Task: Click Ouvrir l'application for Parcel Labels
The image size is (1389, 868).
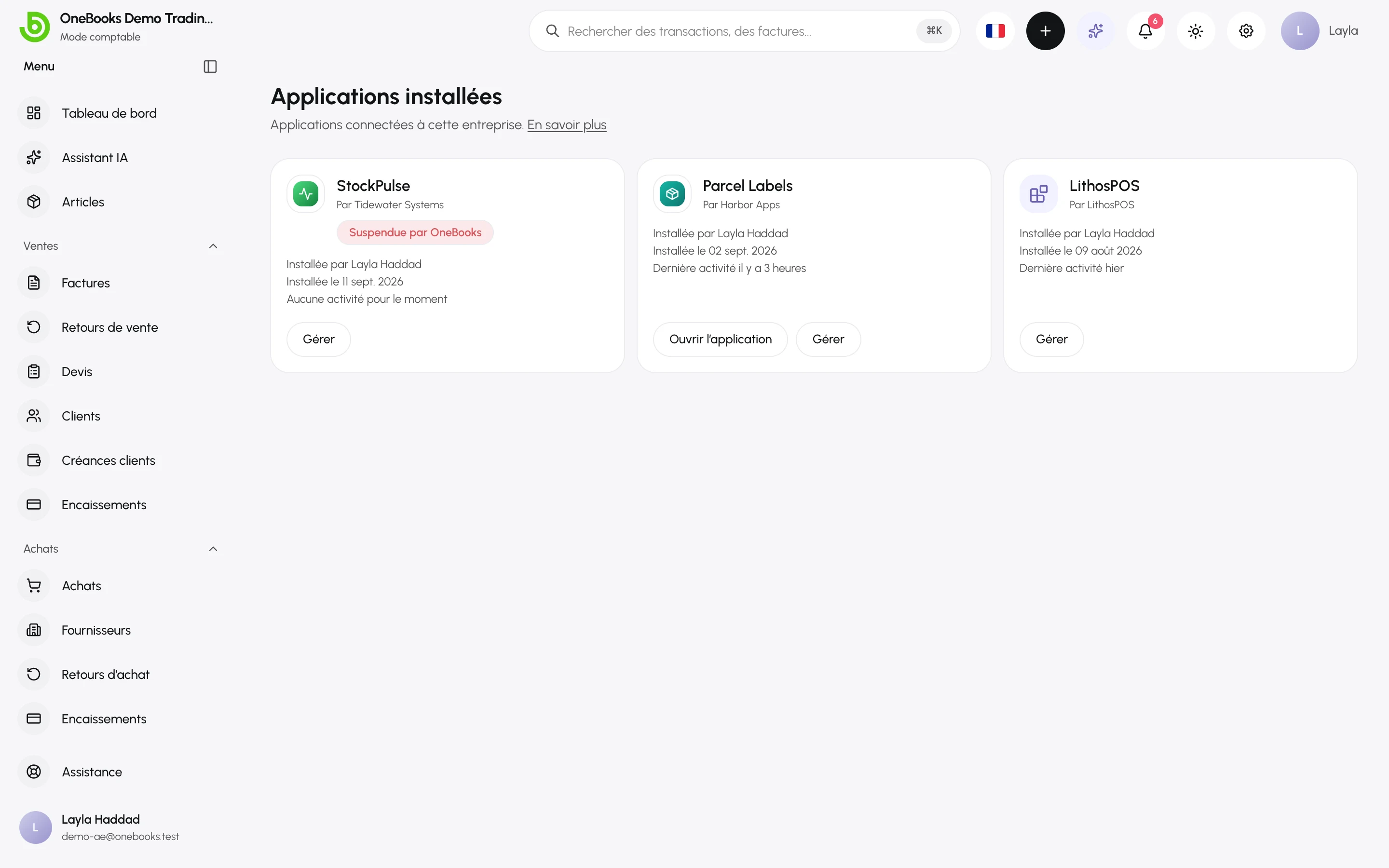Action: coord(721,339)
